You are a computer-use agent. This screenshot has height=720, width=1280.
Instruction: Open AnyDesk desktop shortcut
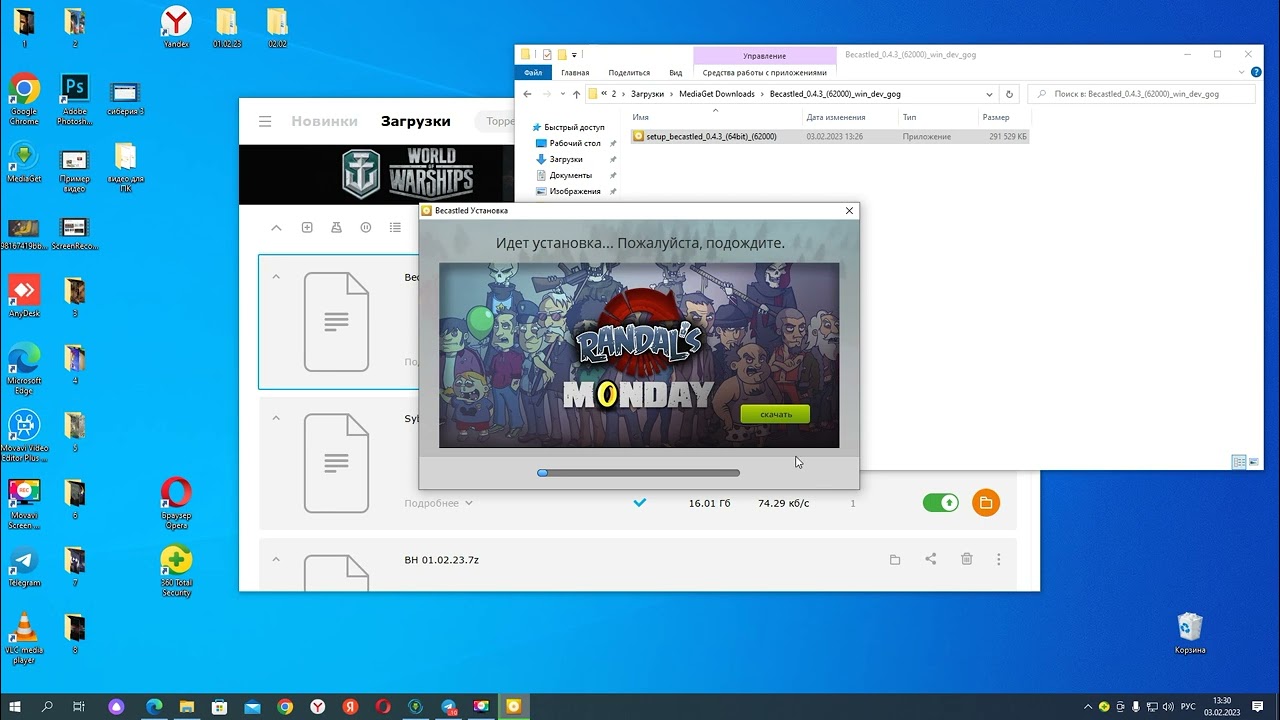pos(24,296)
